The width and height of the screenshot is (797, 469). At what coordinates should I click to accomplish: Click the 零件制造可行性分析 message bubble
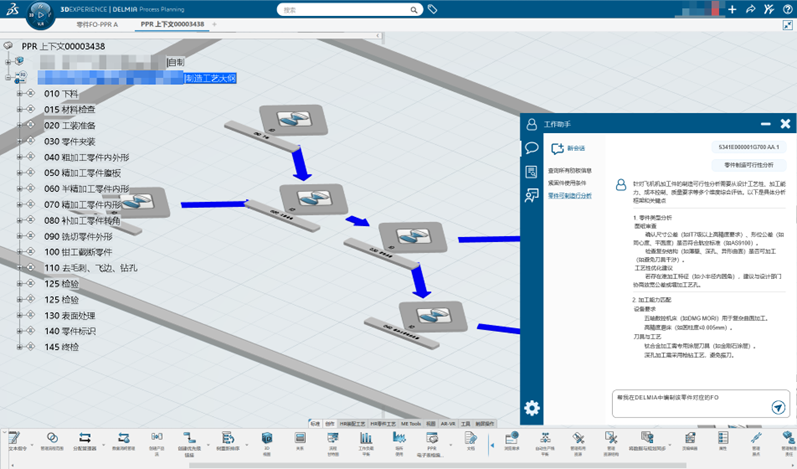pyautogui.click(x=749, y=165)
